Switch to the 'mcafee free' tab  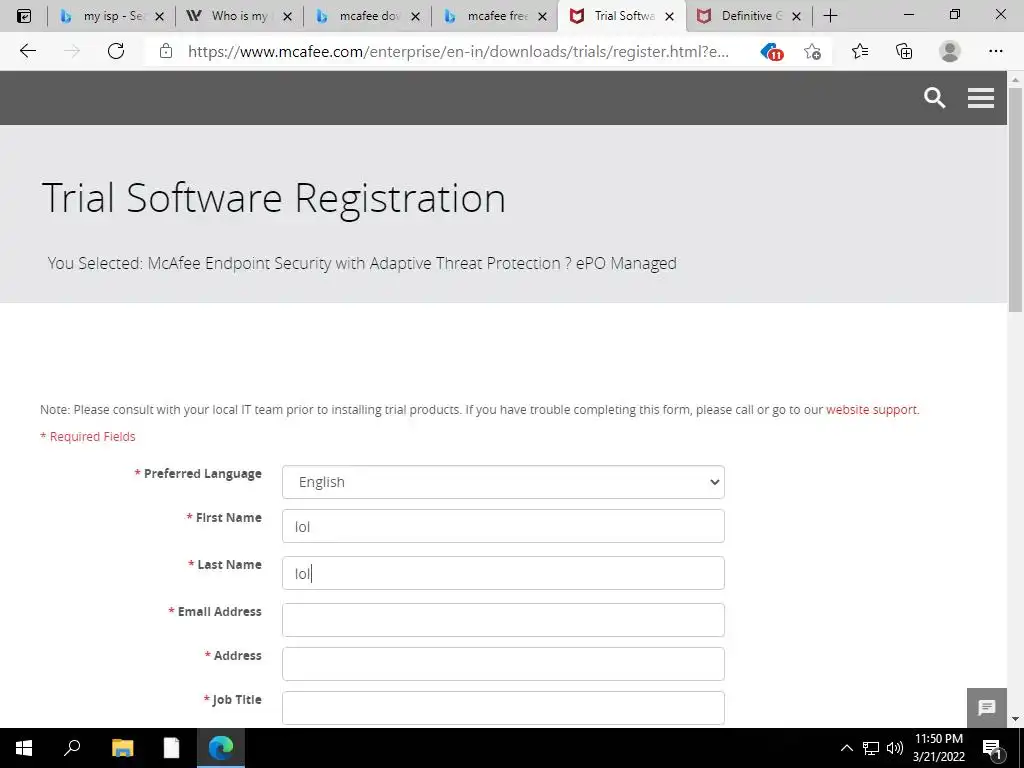point(495,16)
